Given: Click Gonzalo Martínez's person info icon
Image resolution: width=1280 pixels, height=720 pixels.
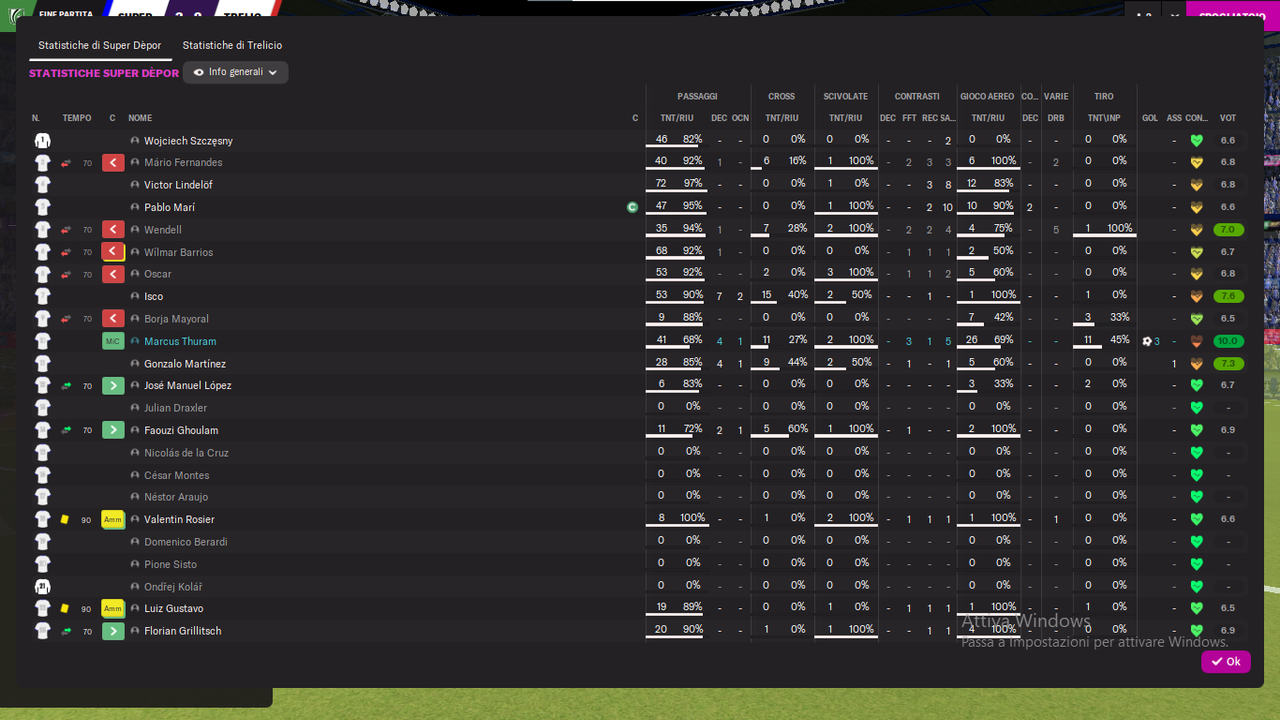Looking at the screenshot, I should pyautogui.click(x=135, y=364).
